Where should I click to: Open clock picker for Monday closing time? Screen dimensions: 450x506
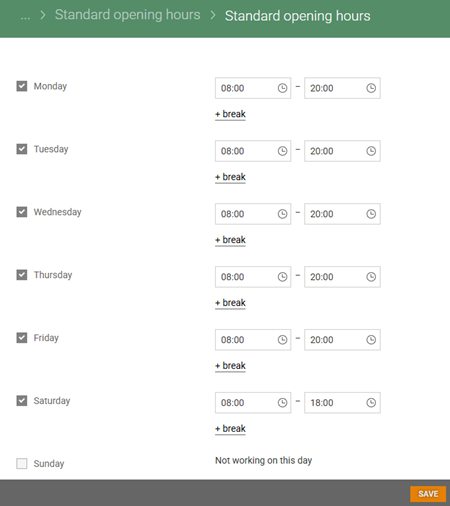pos(371,88)
